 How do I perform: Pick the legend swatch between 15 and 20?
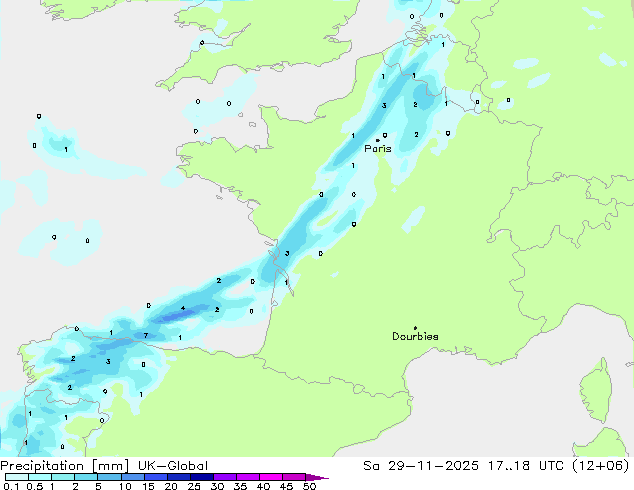click(x=155, y=477)
